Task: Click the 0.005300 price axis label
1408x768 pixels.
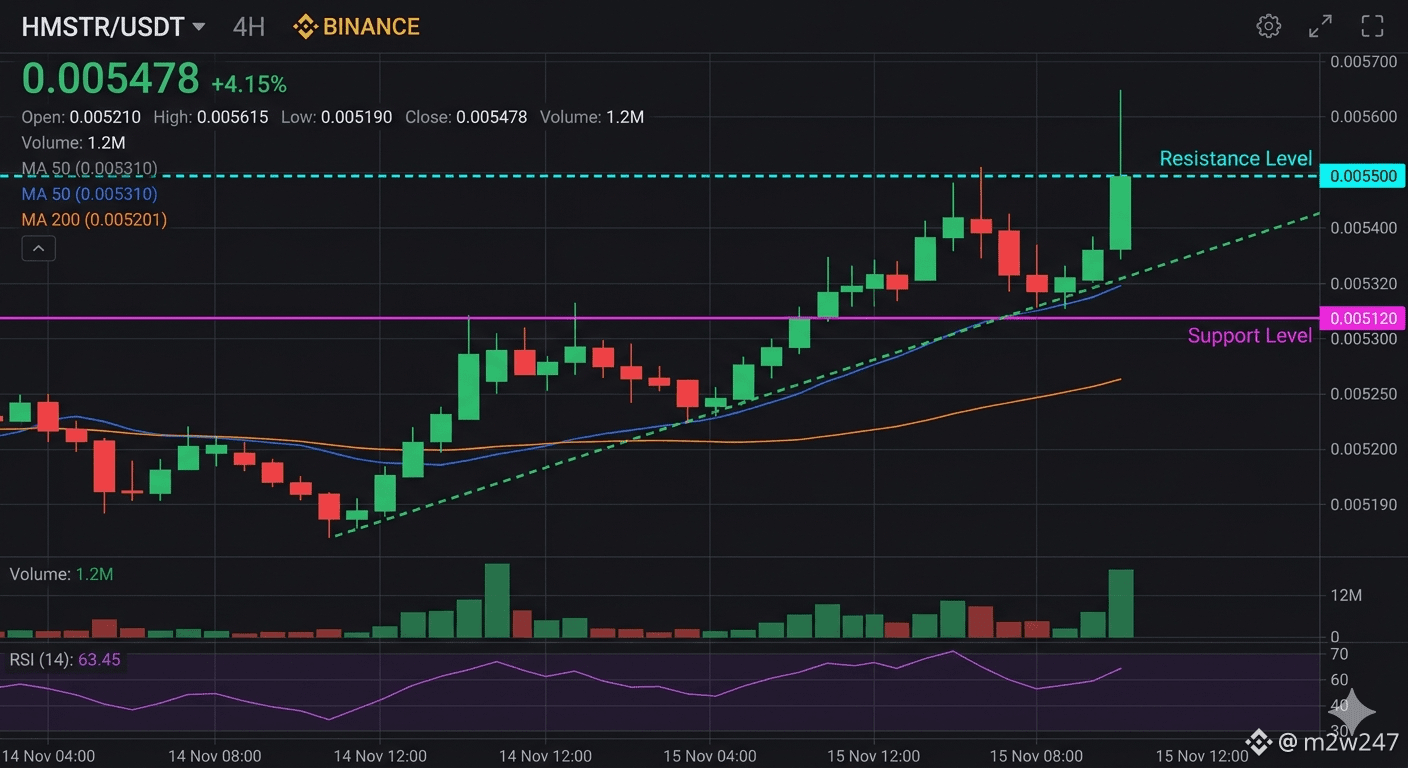Action: [x=1363, y=339]
